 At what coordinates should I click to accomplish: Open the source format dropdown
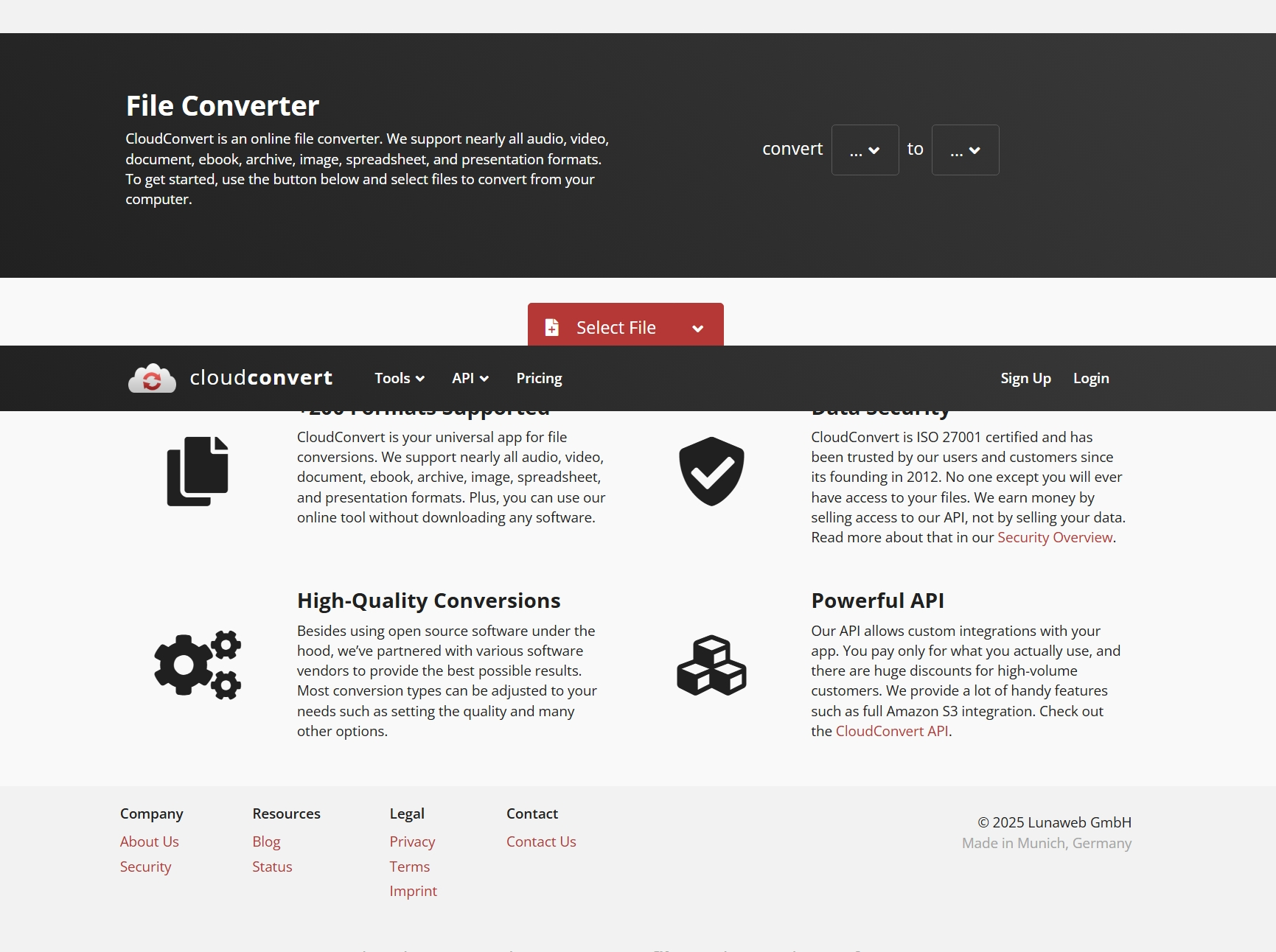pos(865,150)
